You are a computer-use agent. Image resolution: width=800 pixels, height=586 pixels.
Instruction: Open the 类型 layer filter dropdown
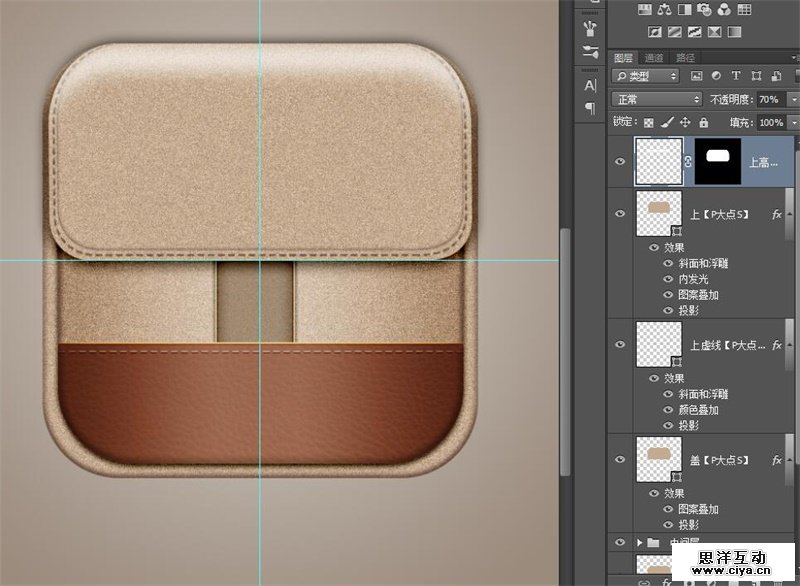click(x=645, y=76)
